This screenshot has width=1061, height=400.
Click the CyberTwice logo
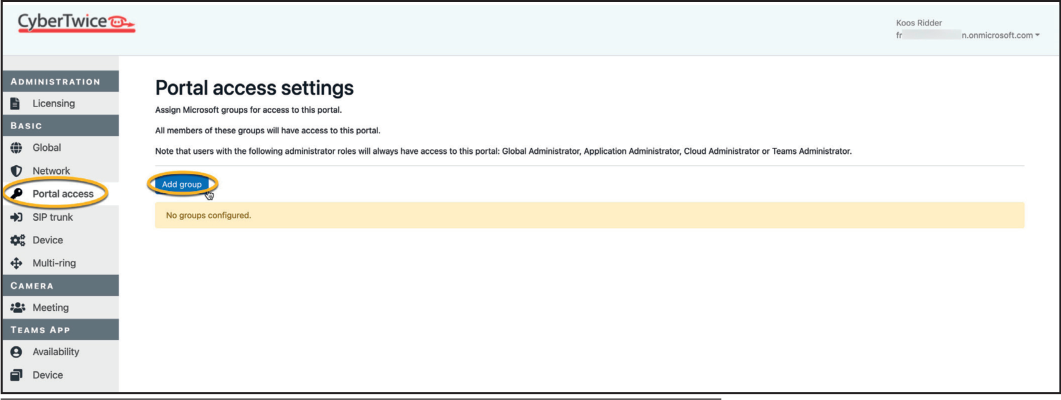tap(76, 24)
